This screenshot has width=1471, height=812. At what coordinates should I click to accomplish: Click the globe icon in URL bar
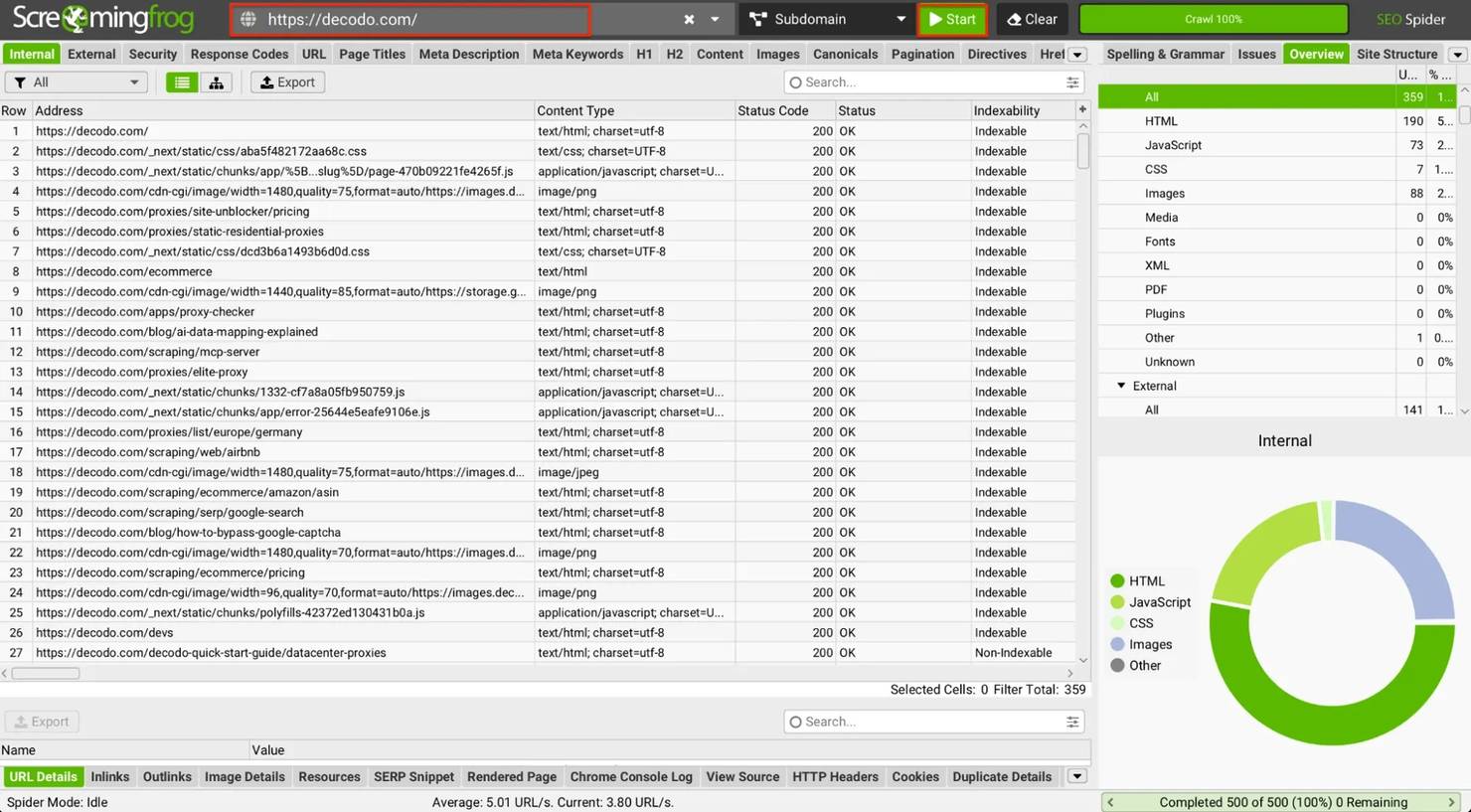pos(248,19)
